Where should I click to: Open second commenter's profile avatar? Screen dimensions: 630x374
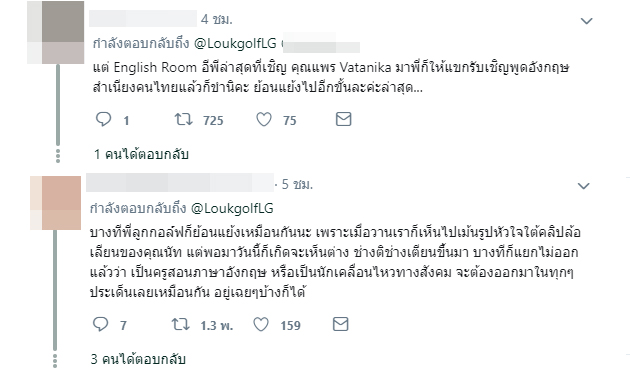pos(55,203)
